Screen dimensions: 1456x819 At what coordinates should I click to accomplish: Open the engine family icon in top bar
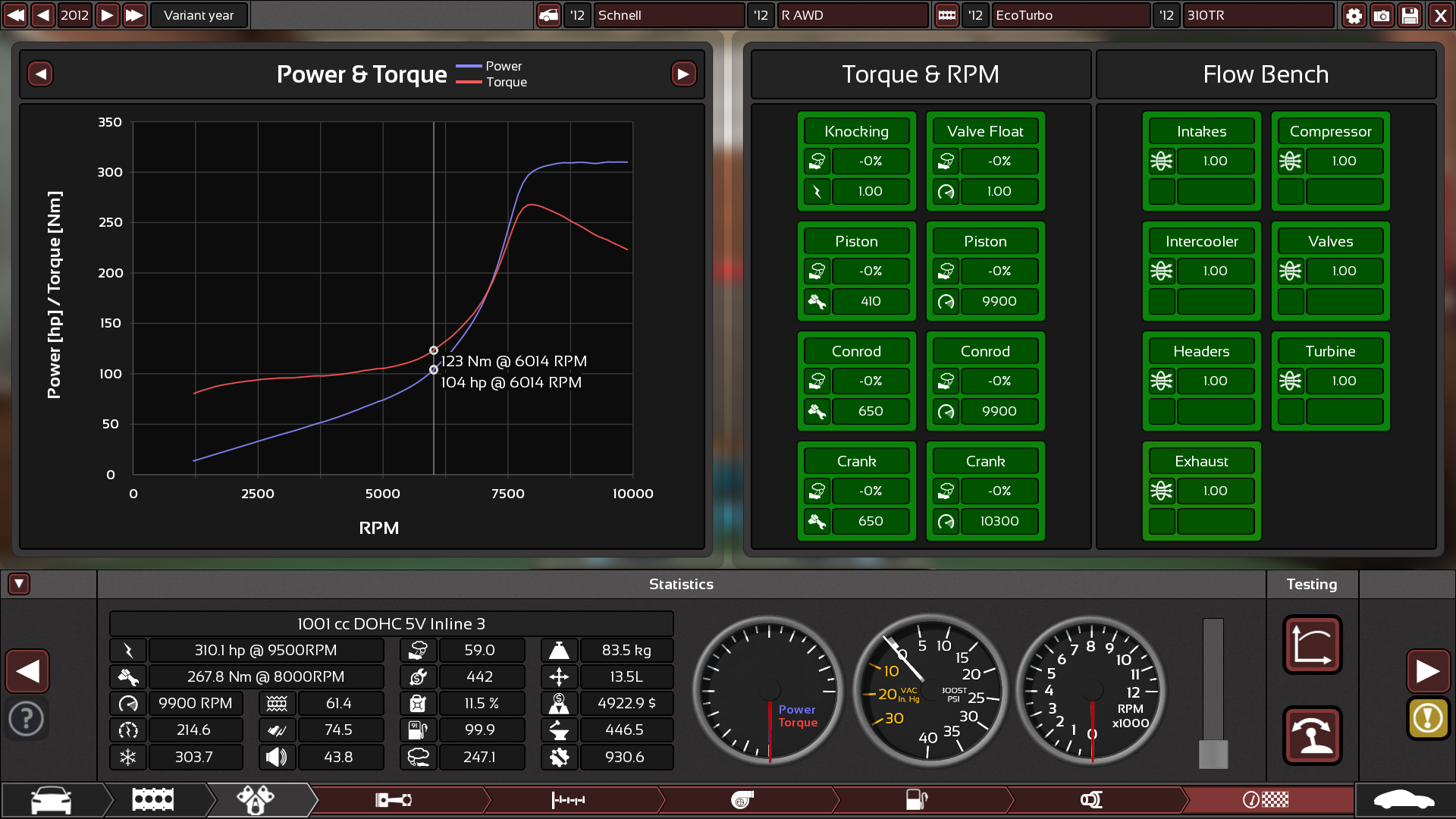pyautogui.click(x=947, y=15)
